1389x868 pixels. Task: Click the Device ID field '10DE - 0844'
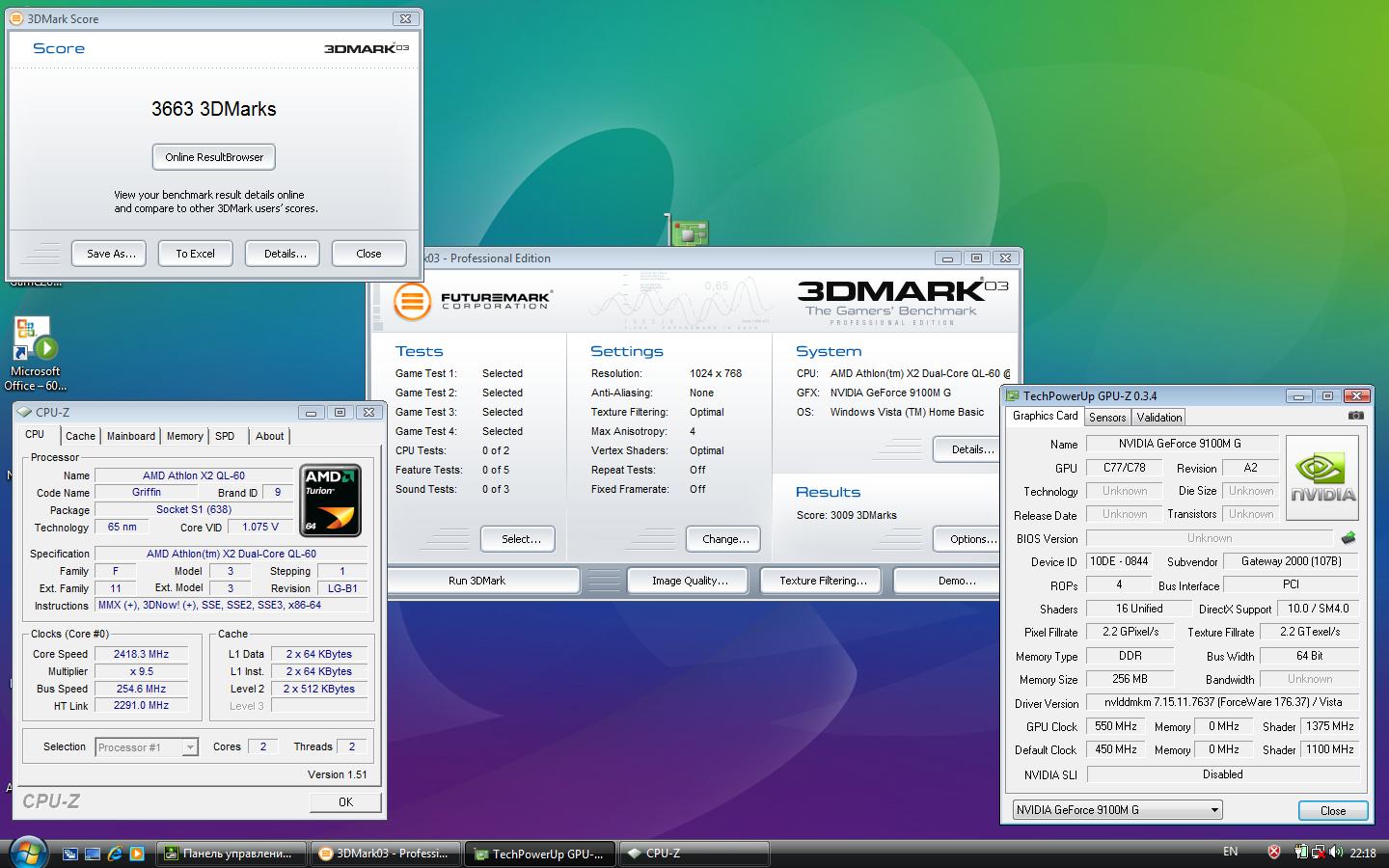tap(1118, 561)
